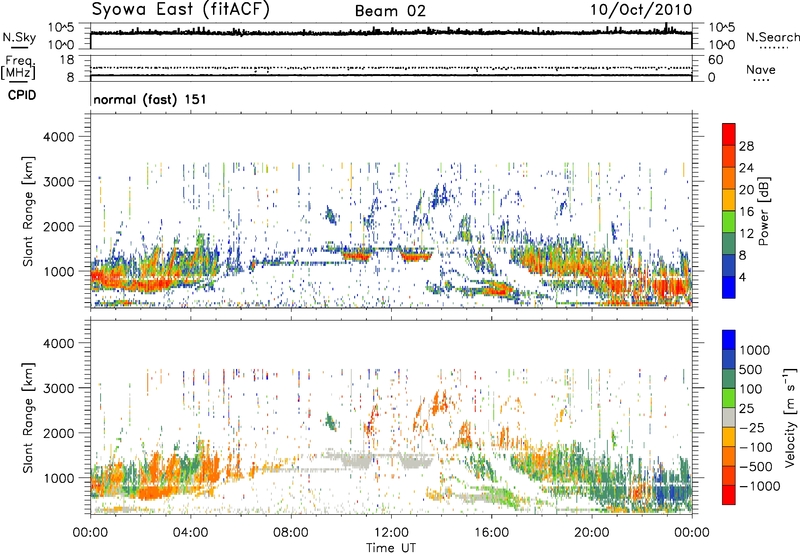Click the '18' frequency axis tick label
This screenshot has height=554, width=800.
click(x=67, y=60)
